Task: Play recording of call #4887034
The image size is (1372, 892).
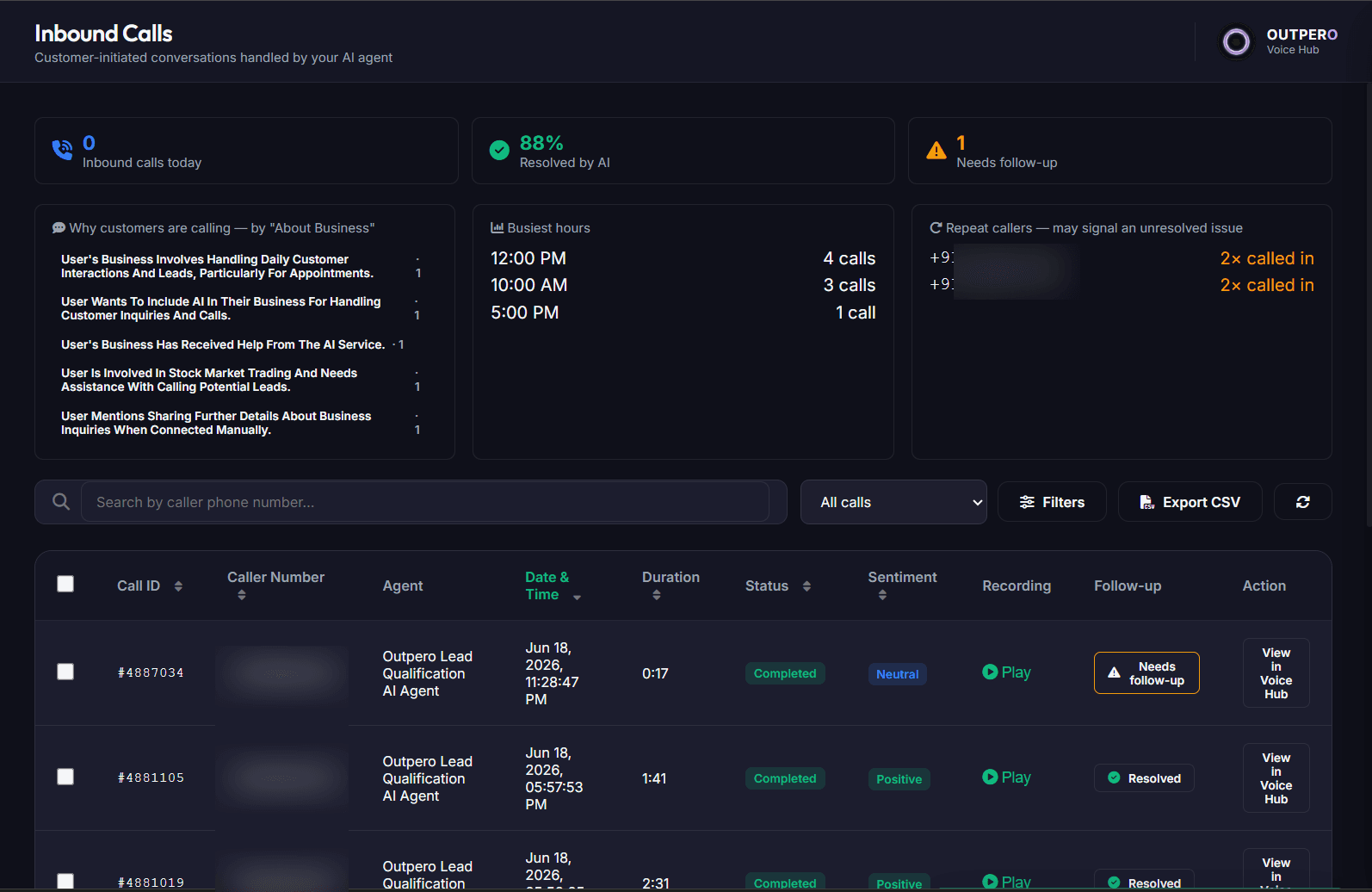Action: (1006, 672)
